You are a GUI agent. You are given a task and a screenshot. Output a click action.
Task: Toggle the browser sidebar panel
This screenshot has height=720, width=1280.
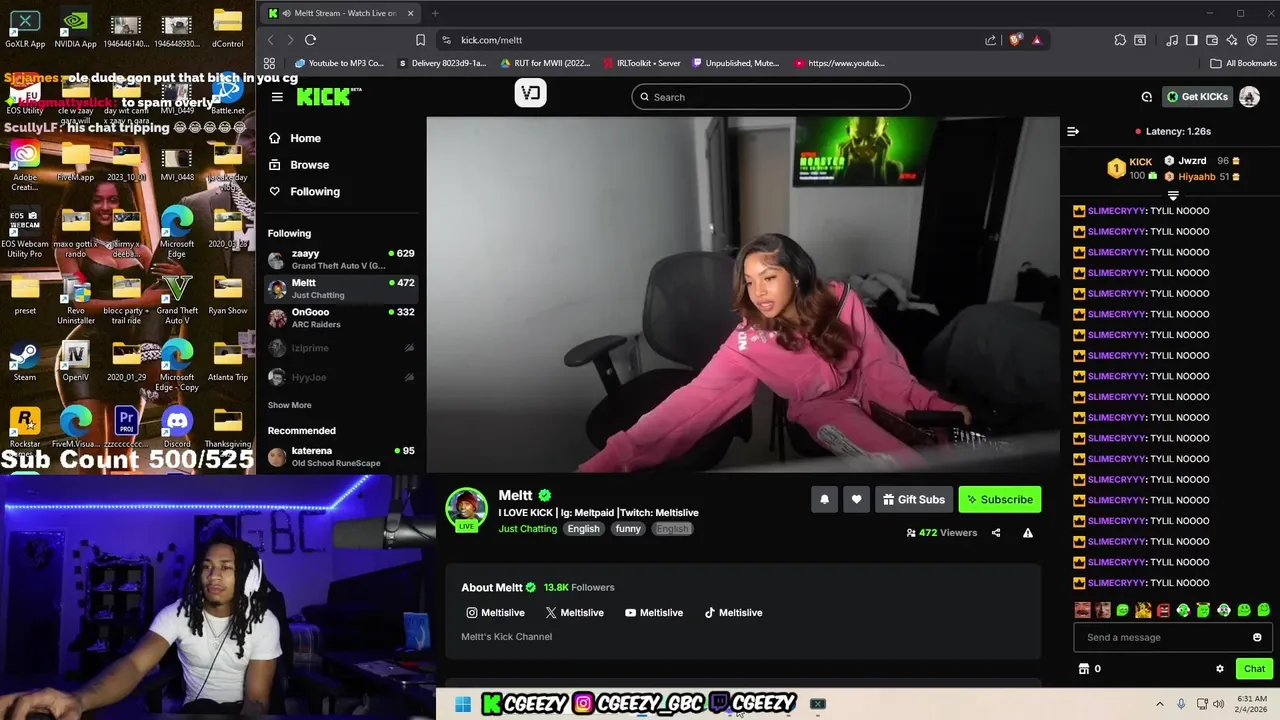pos(1192,40)
